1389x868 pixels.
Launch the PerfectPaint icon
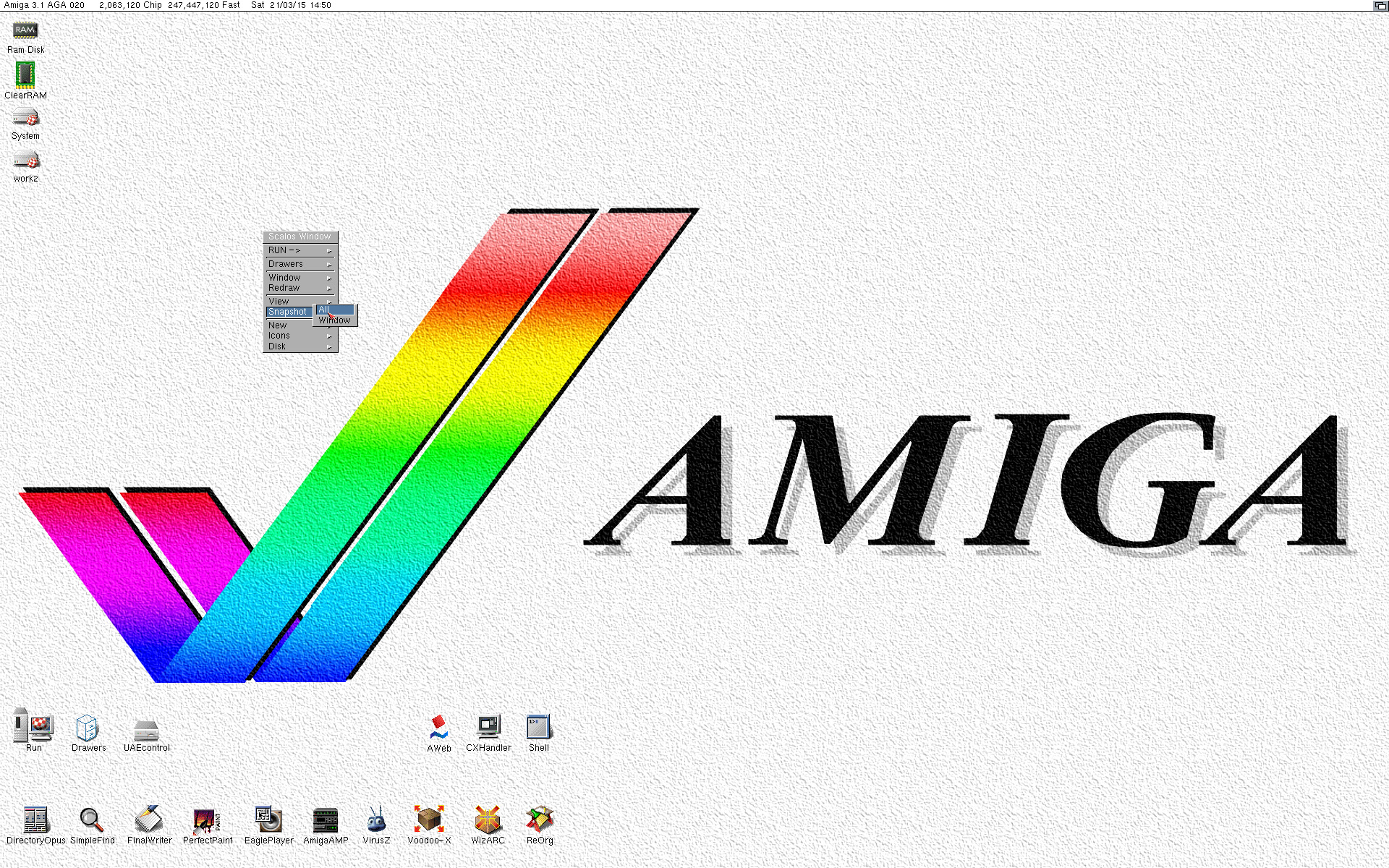tap(207, 822)
